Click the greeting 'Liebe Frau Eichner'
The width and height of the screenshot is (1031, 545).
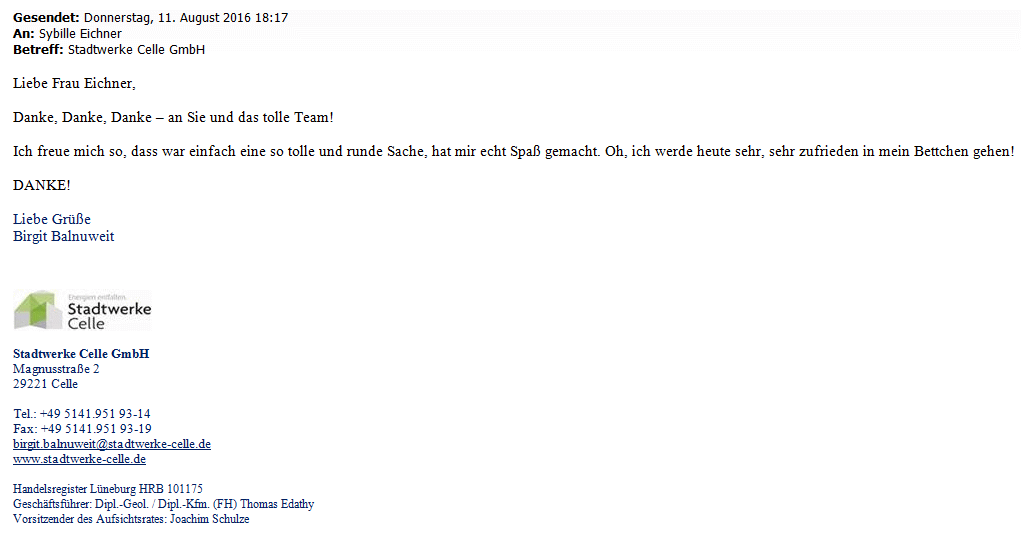pyautogui.click(x=73, y=83)
